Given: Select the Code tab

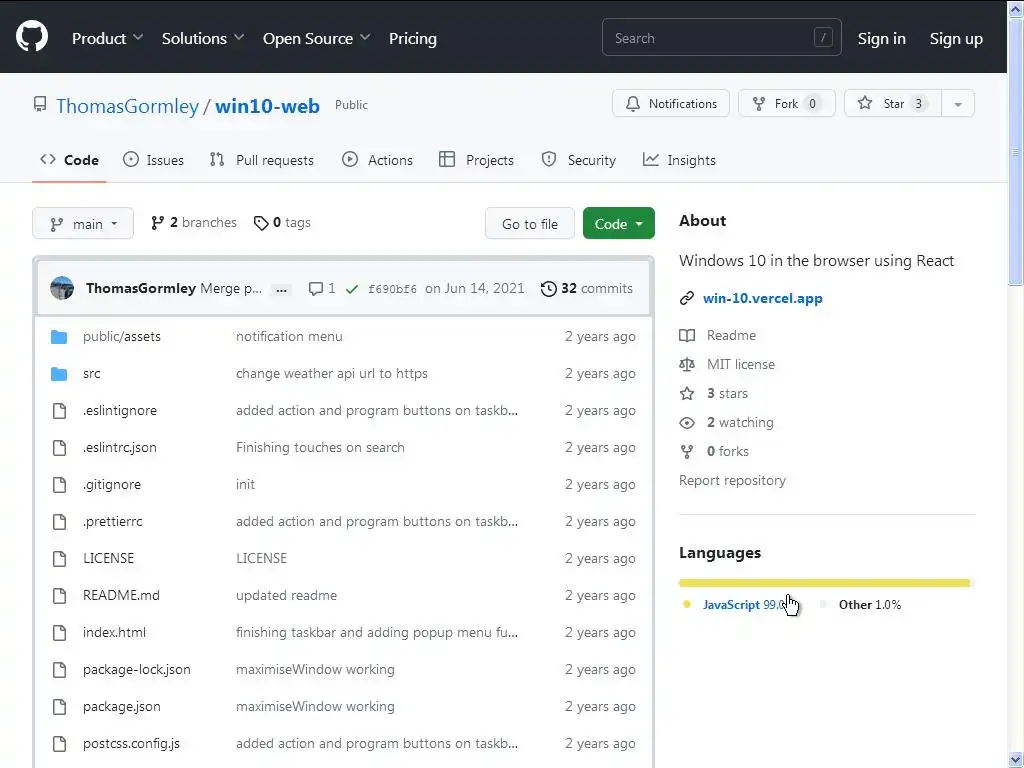Looking at the screenshot, I should click(69, 160).
